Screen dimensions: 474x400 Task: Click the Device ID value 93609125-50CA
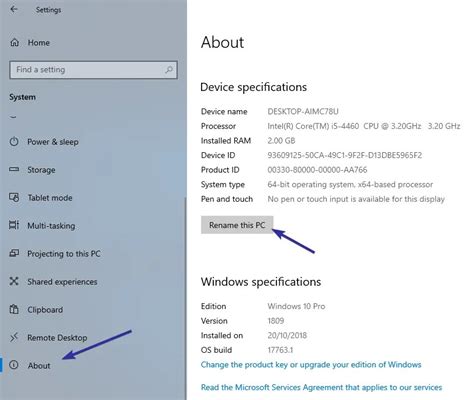tap(345, 155)
